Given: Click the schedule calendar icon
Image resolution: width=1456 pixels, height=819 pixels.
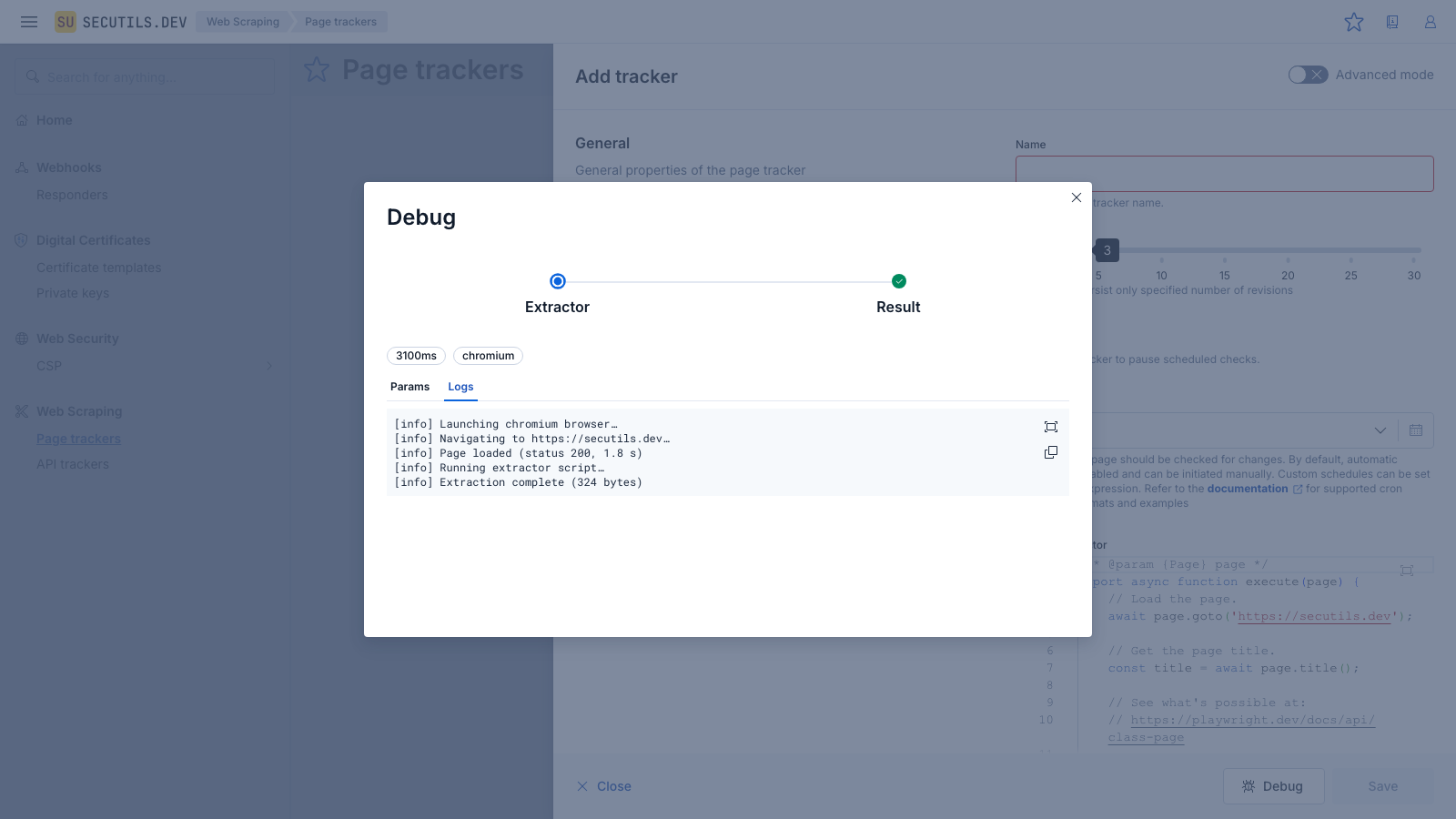Looking at the screenshot, I should tap(1416, 430).
